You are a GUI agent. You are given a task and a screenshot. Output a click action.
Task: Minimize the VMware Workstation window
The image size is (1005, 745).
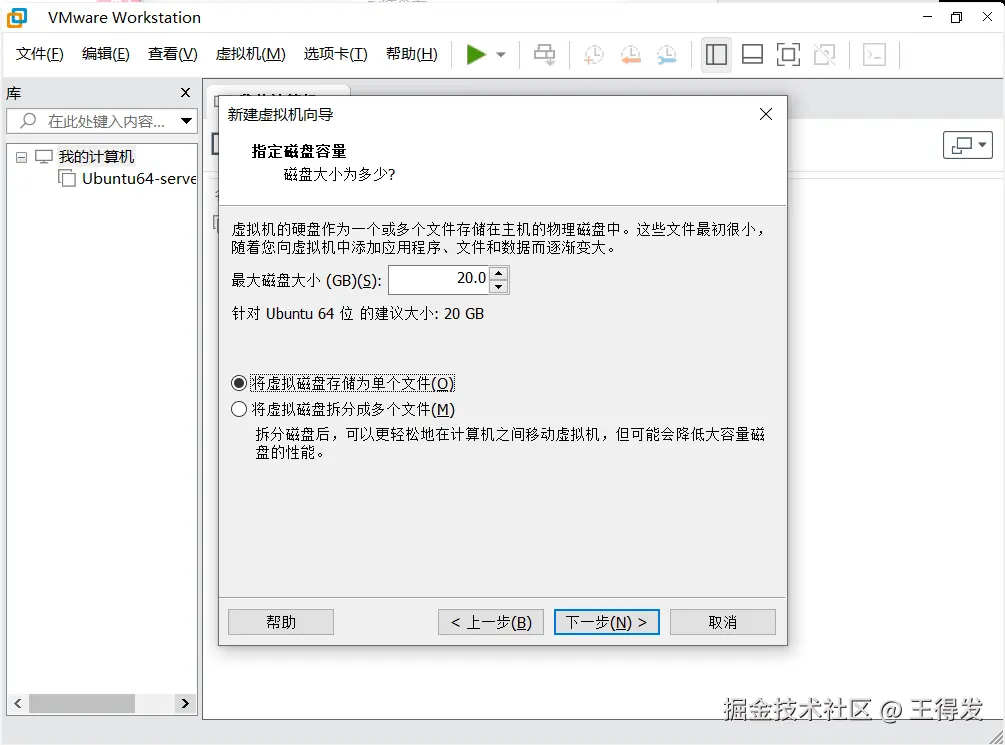click(927, 17)
